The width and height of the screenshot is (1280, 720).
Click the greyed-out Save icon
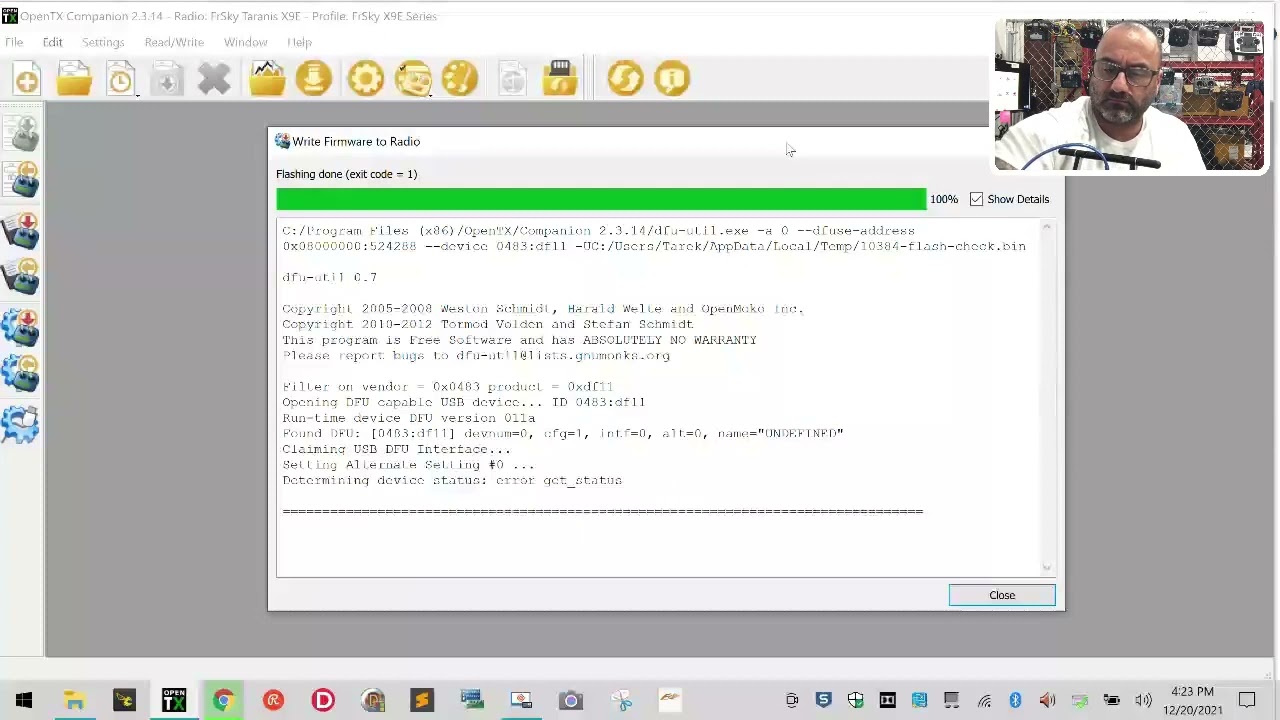pyautogui.click(x=167, y=79)
